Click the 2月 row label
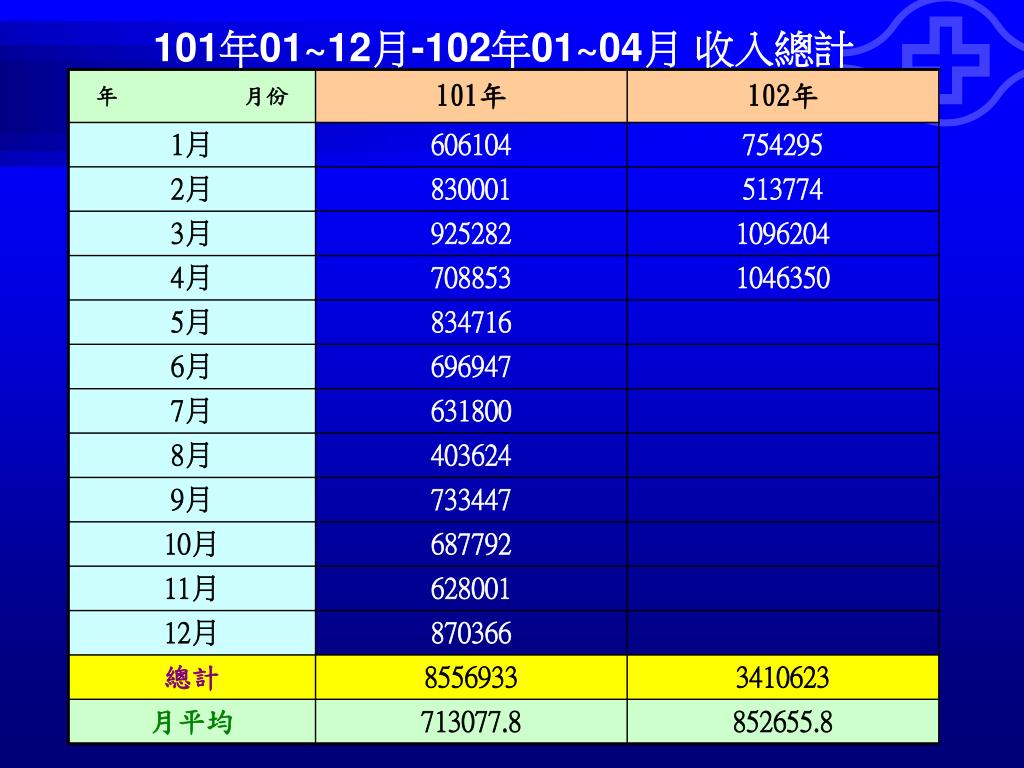 click(190, 189)
